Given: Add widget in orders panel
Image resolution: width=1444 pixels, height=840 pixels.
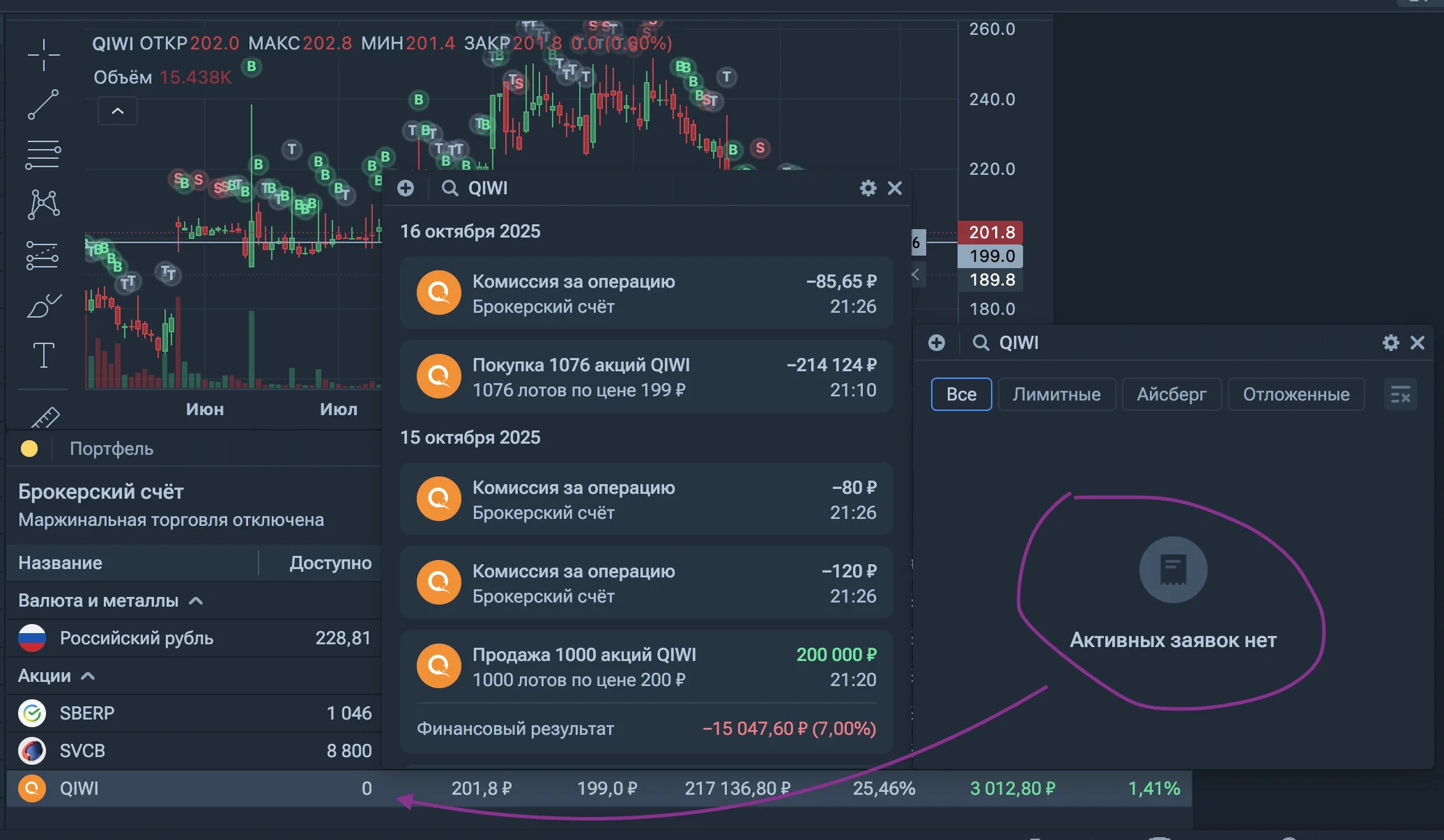Looking at the screenshot, I should tap(937, 343).
